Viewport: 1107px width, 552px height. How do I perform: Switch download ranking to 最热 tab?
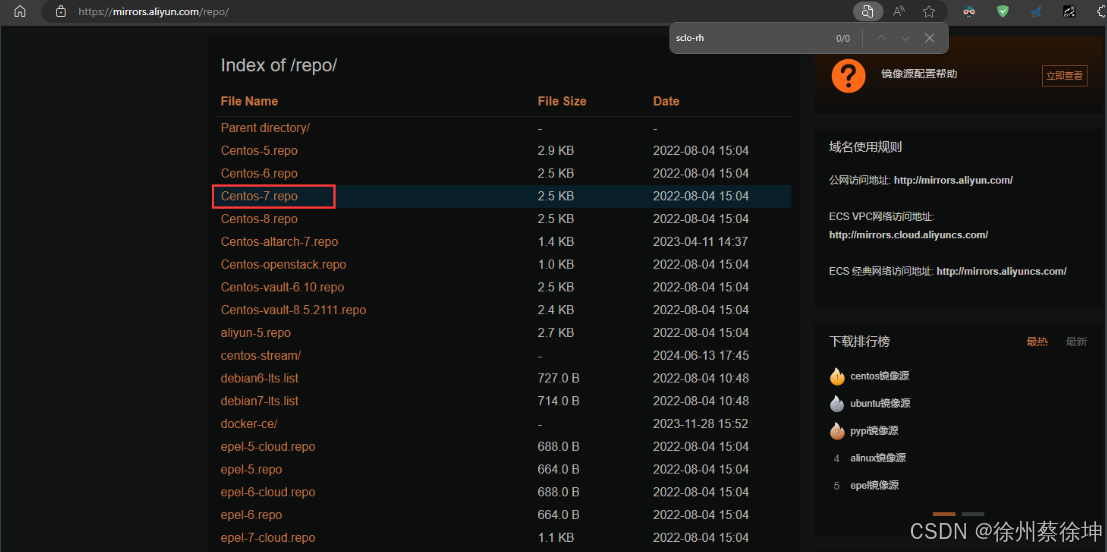coord(1037,342)
